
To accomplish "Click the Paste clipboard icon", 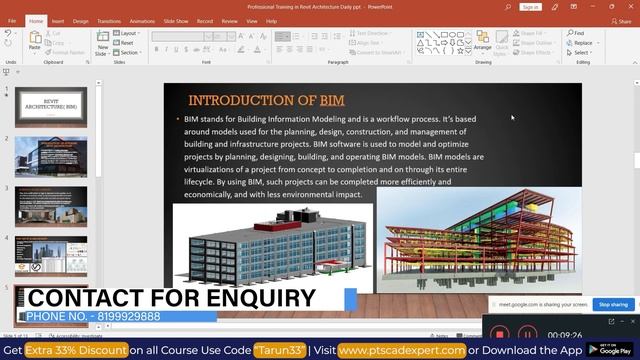I will (x=35, y=38).
